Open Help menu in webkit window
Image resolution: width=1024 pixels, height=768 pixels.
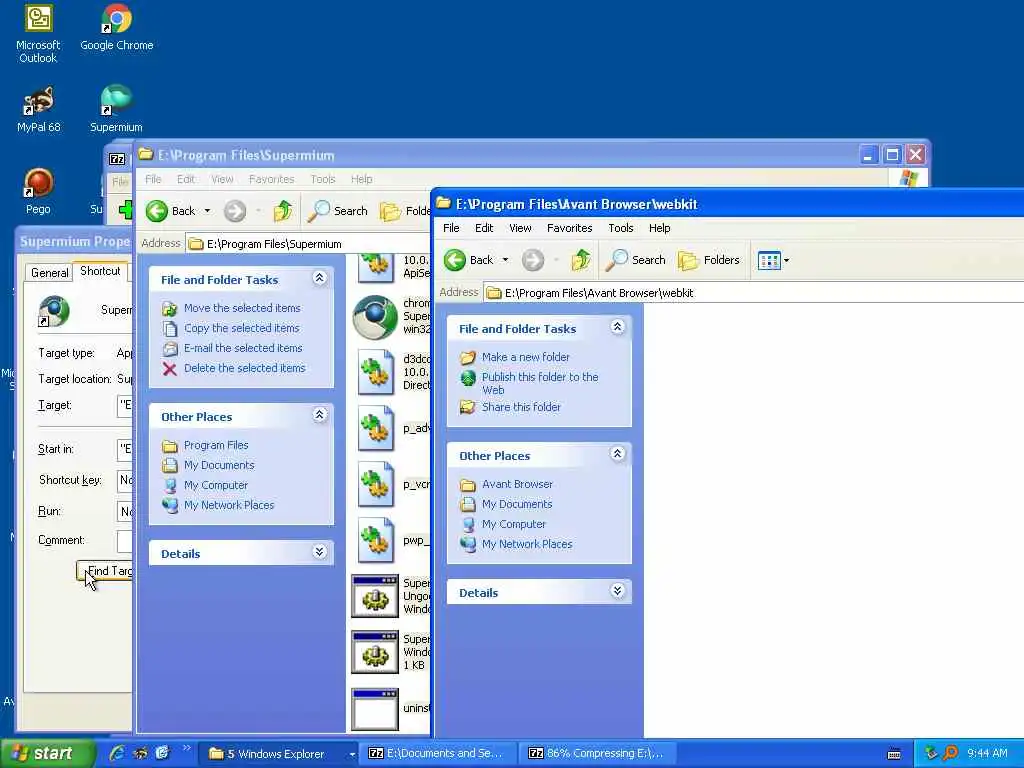pyautogui.click(x=660, y=228)
